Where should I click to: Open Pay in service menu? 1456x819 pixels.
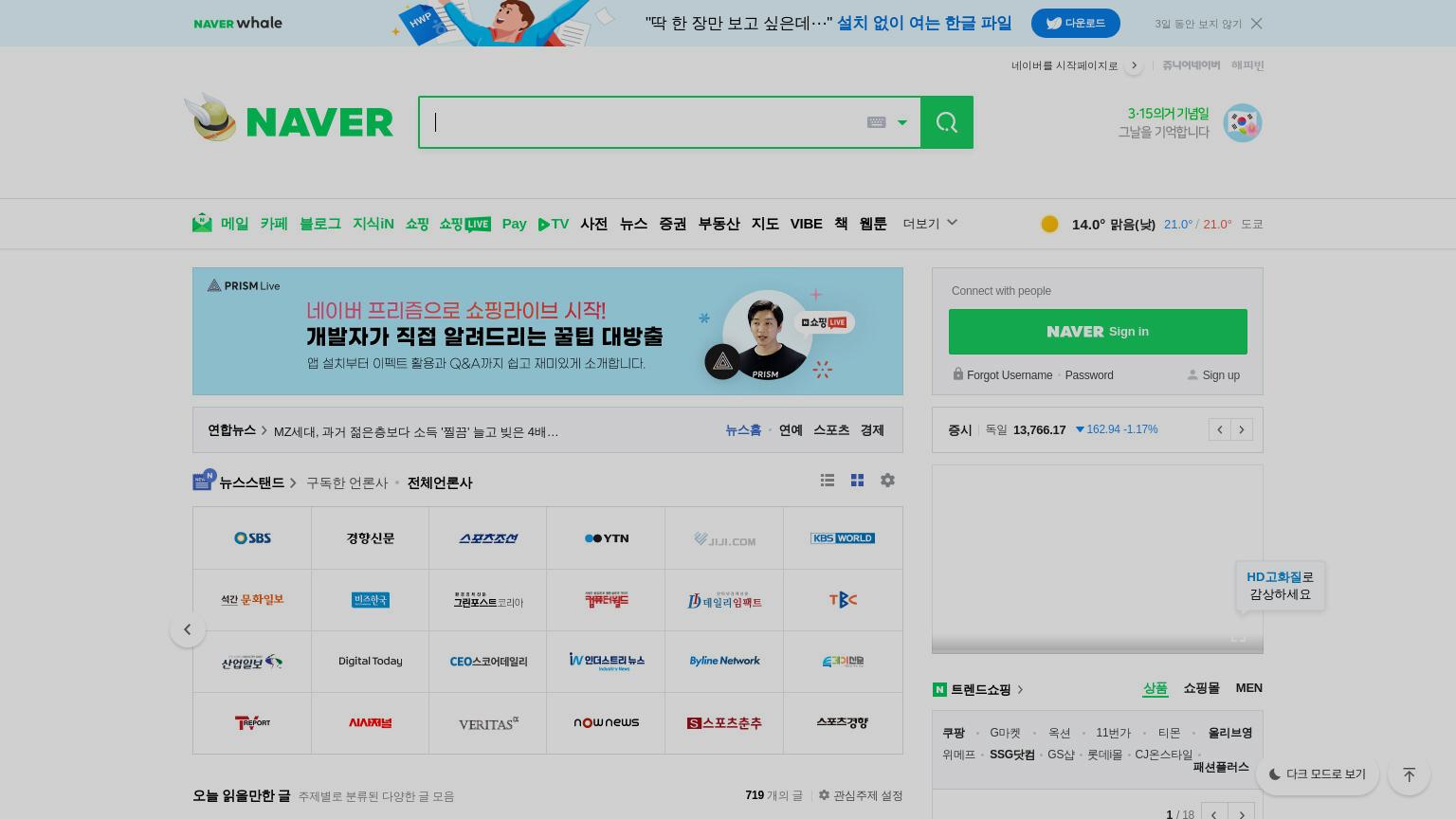[514, 224]
